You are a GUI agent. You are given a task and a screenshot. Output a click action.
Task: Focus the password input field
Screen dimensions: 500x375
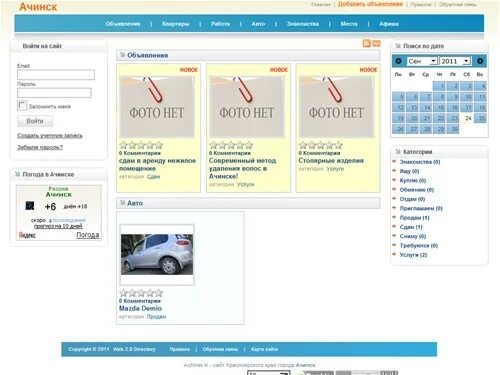[x=54, y=93]
